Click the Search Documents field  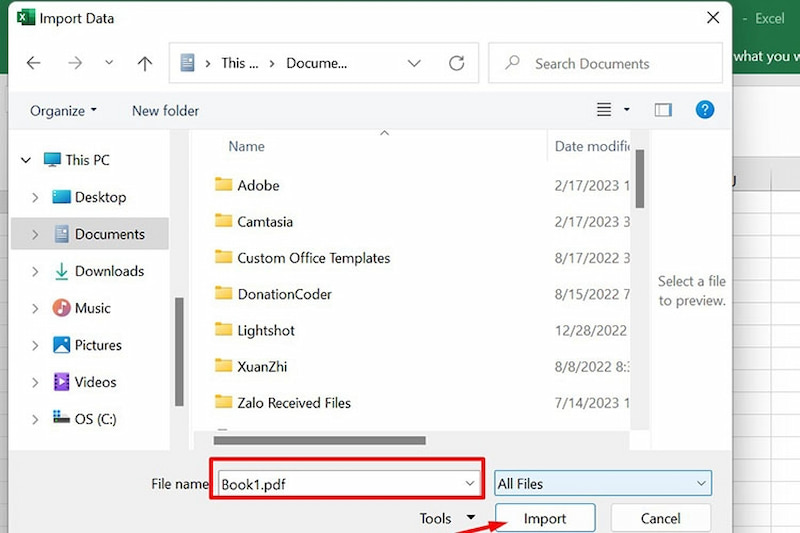tap(606, 63)
